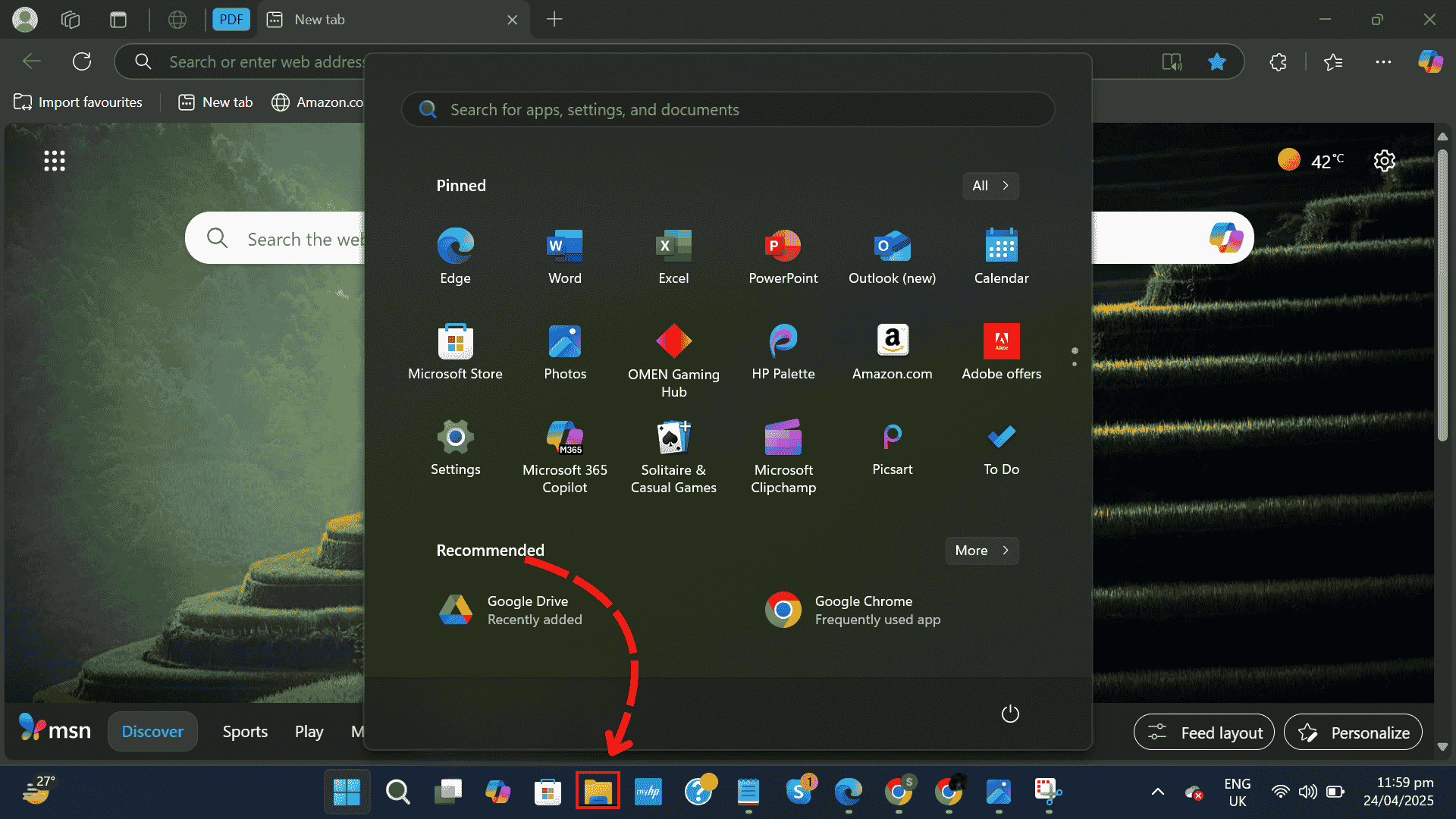Click the power button in Start menu
Image resolution: width=1456 pixels, height=819 pixels.
pos(1010,714)
